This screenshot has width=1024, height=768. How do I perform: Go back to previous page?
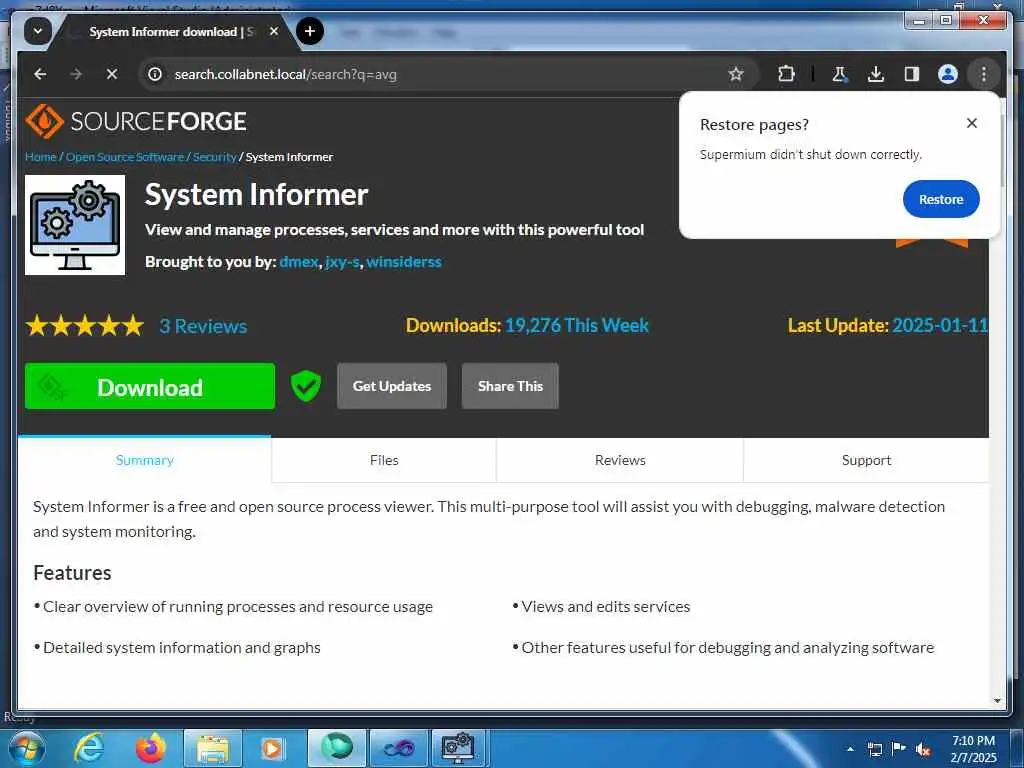(40, 74)
